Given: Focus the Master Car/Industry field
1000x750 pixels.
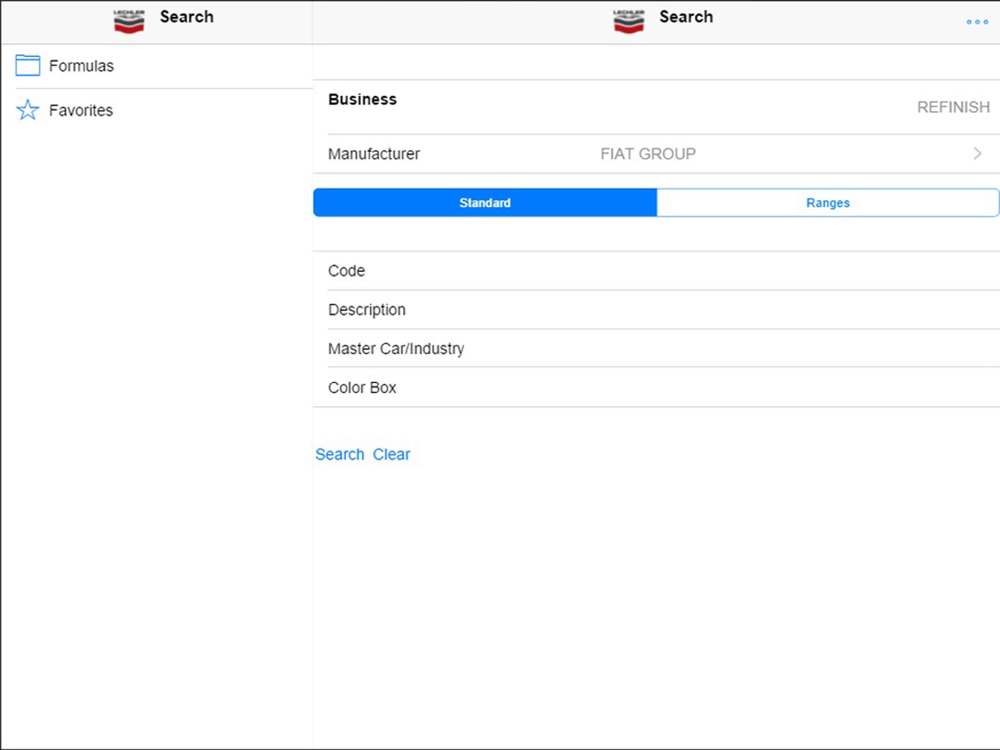Looking at the screenshot, I should [x=656, y=348].
